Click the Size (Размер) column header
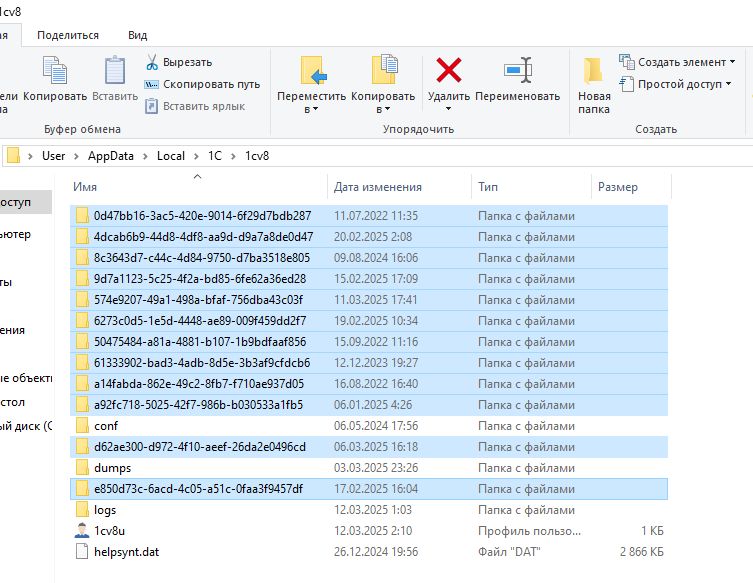Viewport: 753px width, 583px height. pyautogui.click(x=617, y=187)
